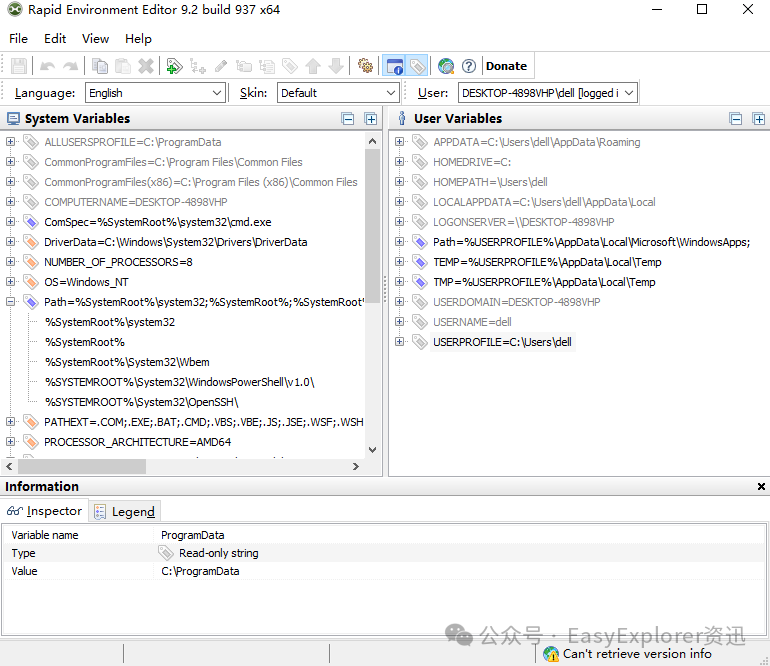770x666 pixels.
Task: Toggle the Information panel toolbar button
Action: 394,66
